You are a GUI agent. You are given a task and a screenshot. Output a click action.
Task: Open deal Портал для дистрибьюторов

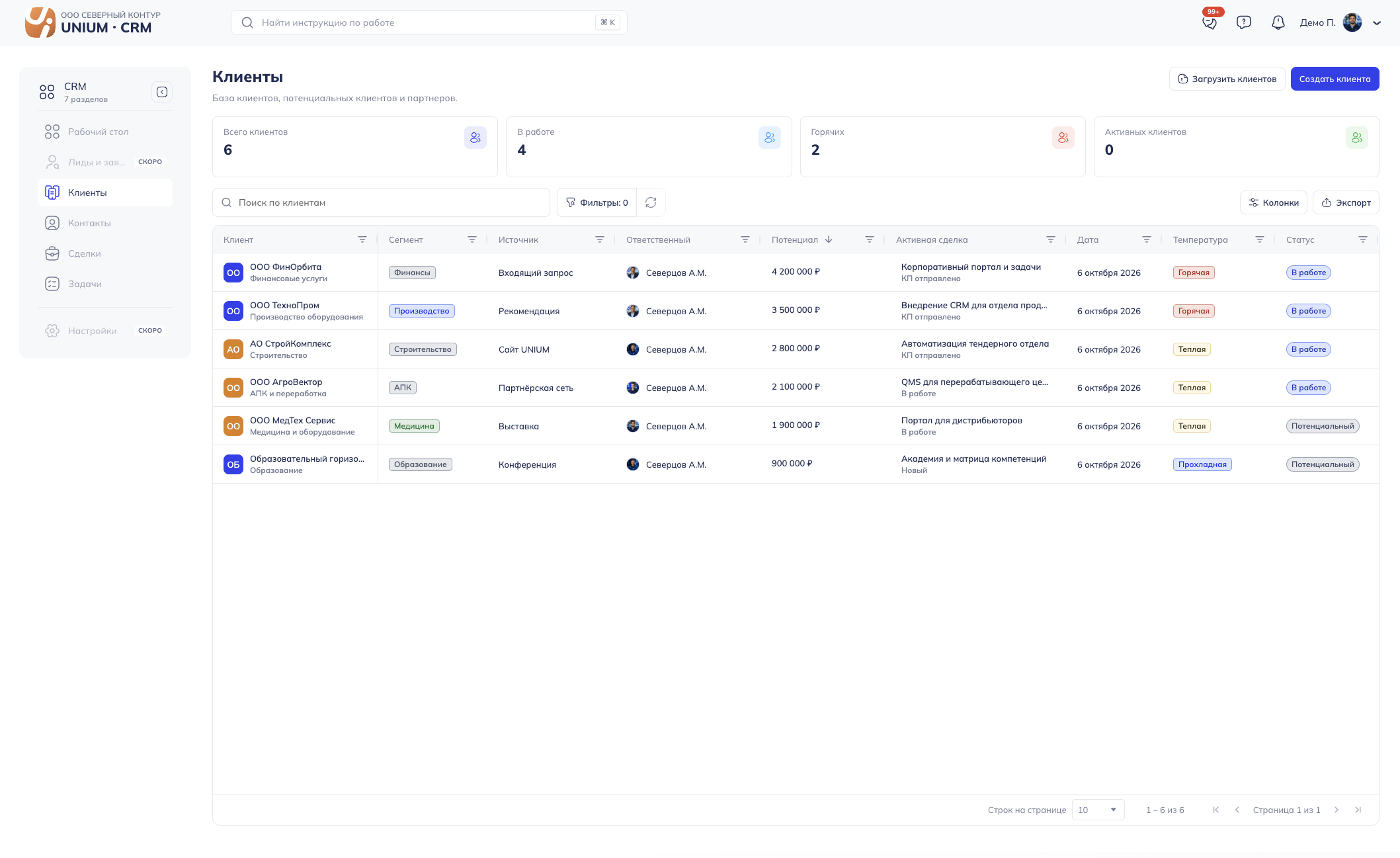click(x=962, y=421)
